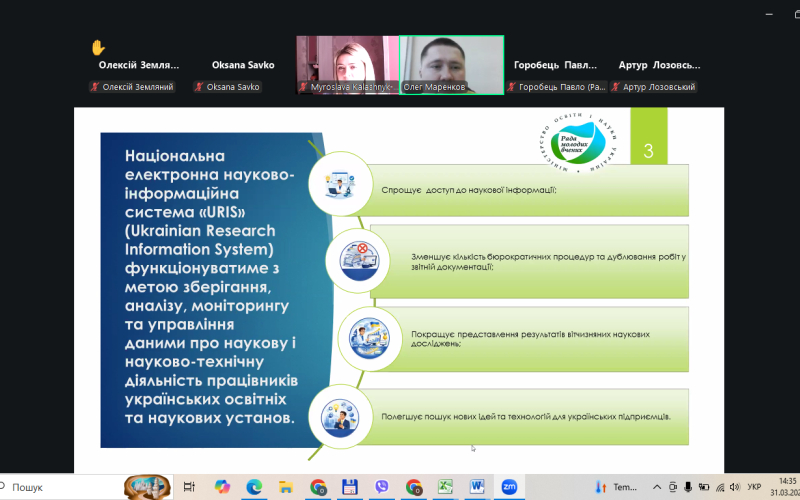Click muted mic icon on Myroslava Kalashnyk video
Screen dimensions: 800x500
pos(303,87)
